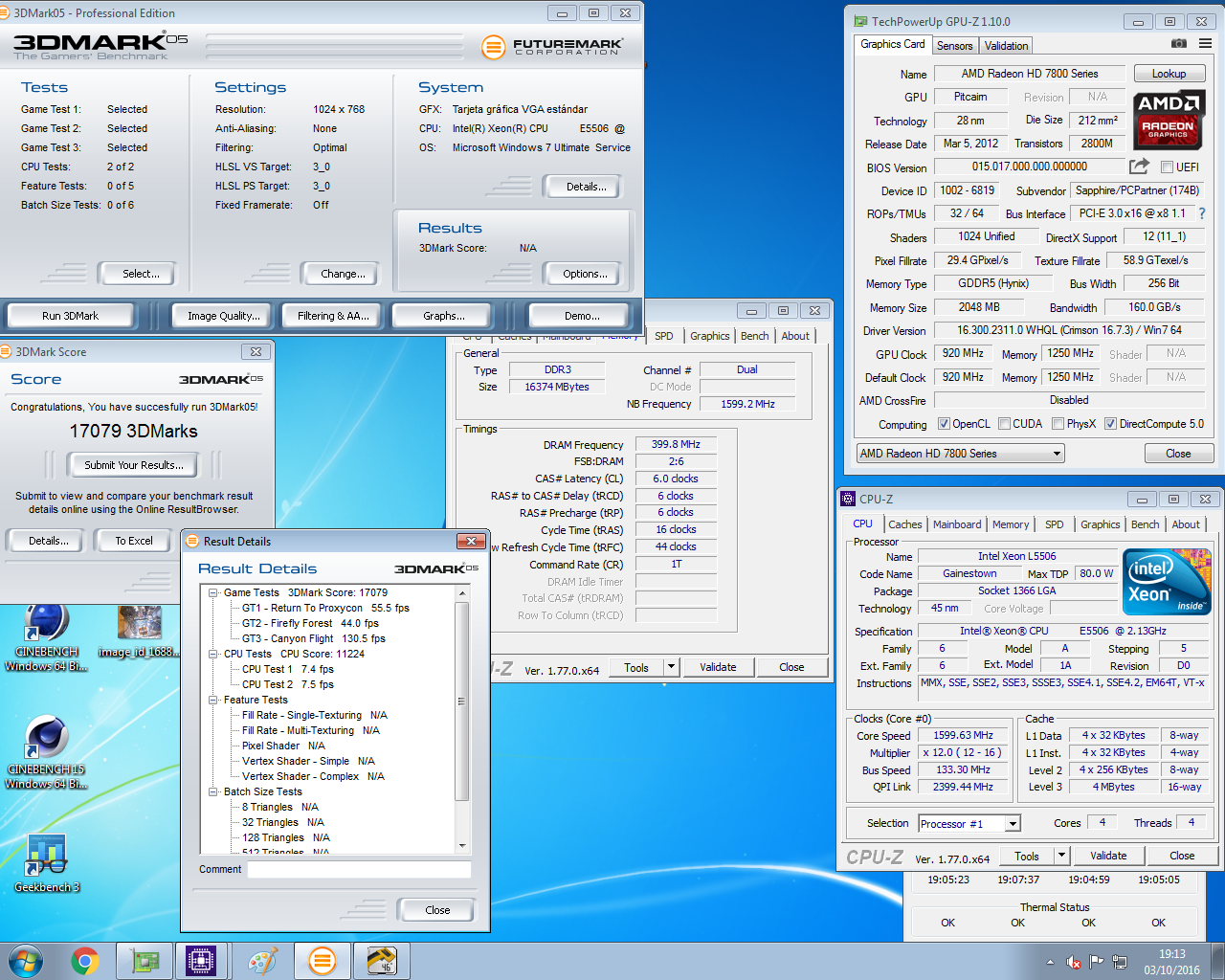This screenshot has height=980, width=1225.
Task: Take a GPU-Z screenshot with the camera icon
Action: [1179, 44]
